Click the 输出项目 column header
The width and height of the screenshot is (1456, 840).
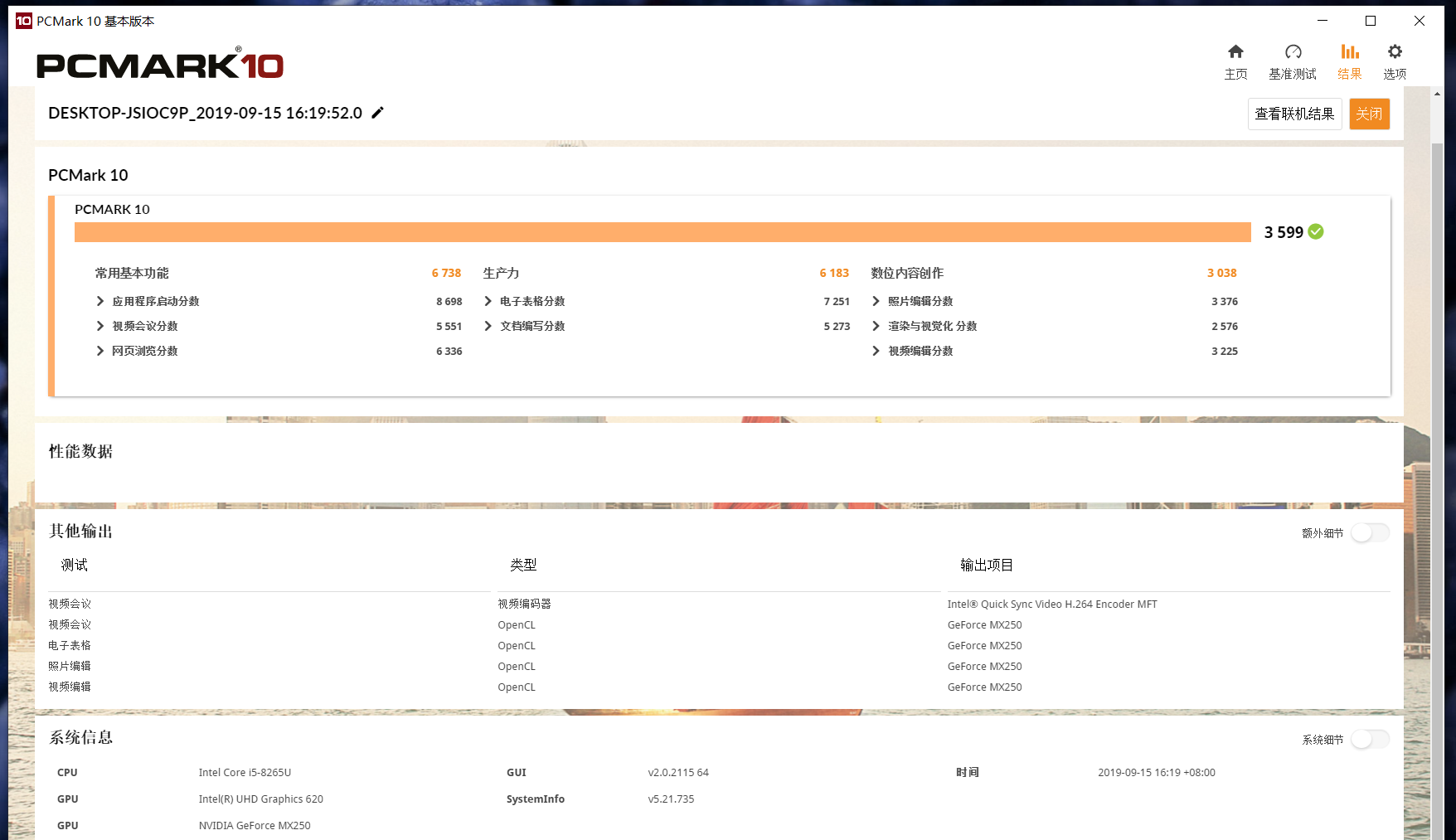(x=987, y=565)
